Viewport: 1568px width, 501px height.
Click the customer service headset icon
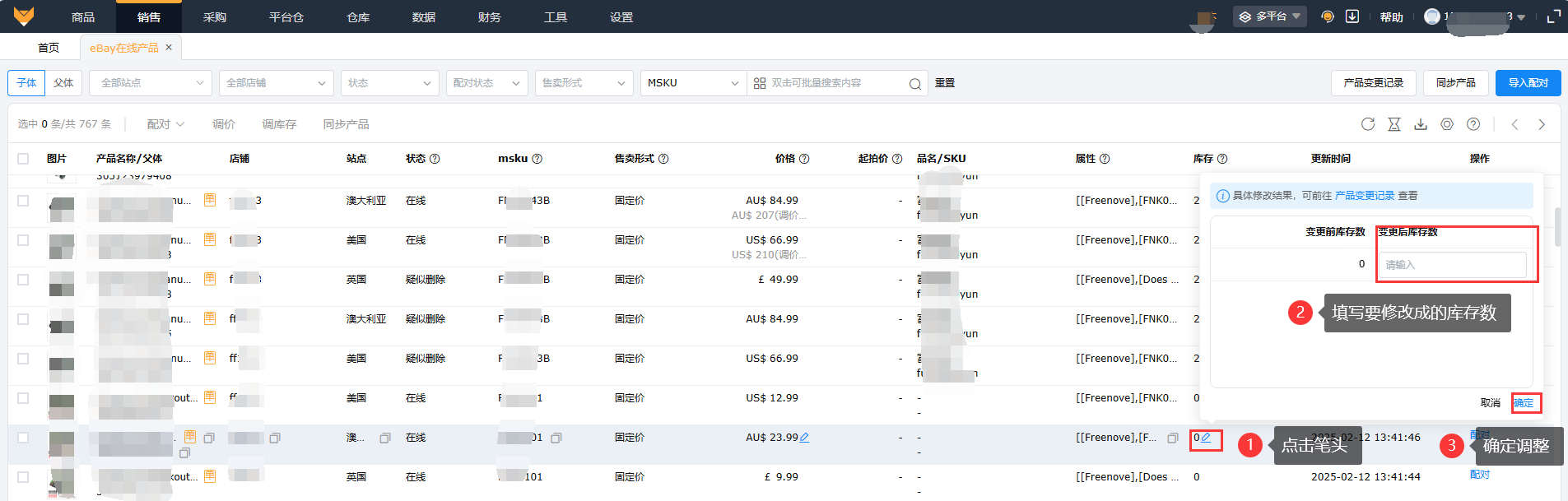(1327, 16)
